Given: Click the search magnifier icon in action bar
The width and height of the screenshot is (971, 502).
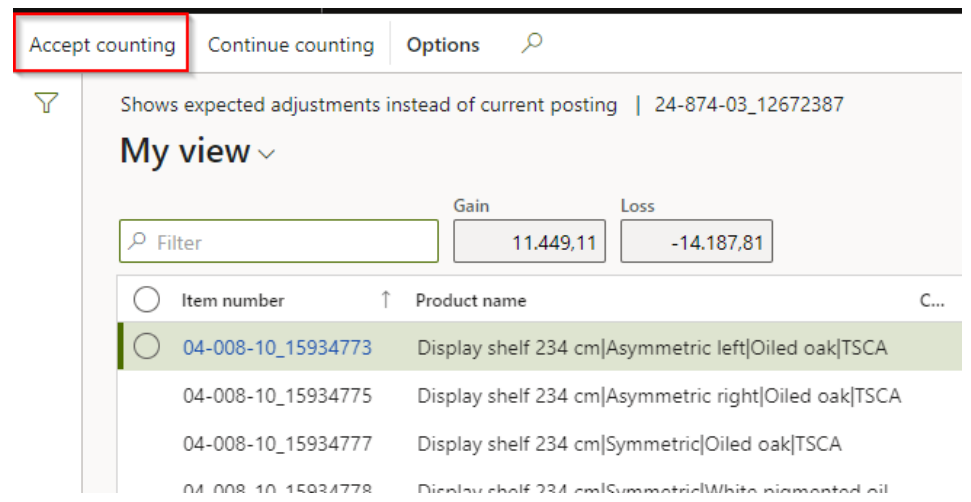Looking at the screenshot, I should 533,43.
